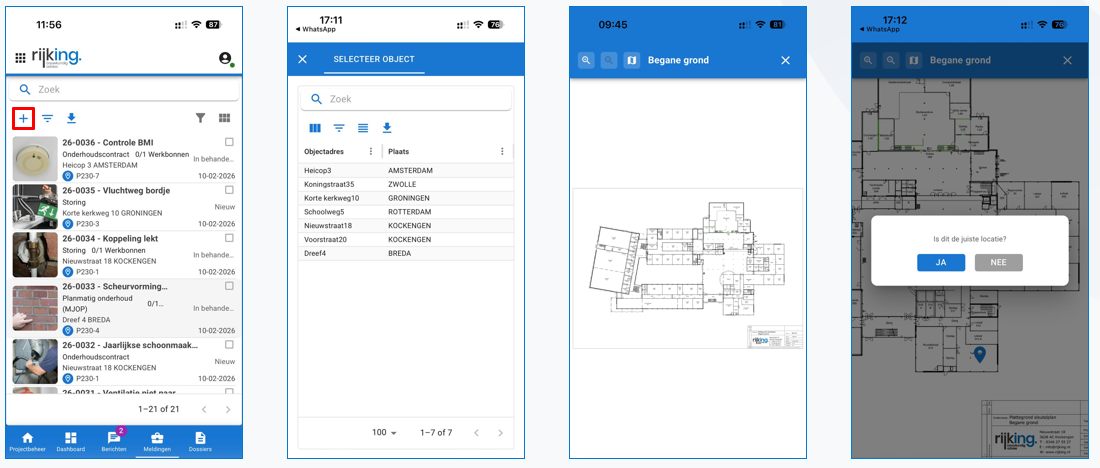Select checkbox of 26-0035 Vluchtweg bordje
Image resolution: width=1100 pixels, height=468 pixels.
tap(229, 189)
